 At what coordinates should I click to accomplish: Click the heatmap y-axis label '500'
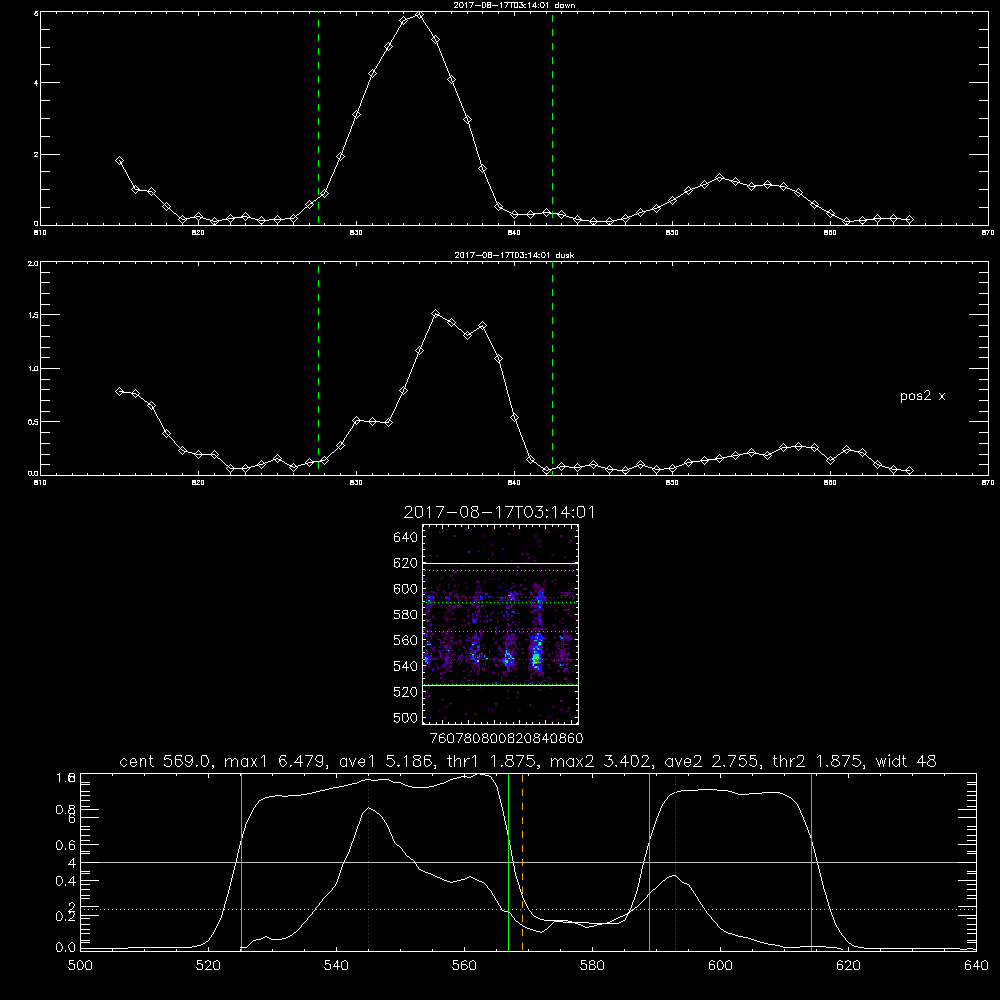[x=406, y=717]
